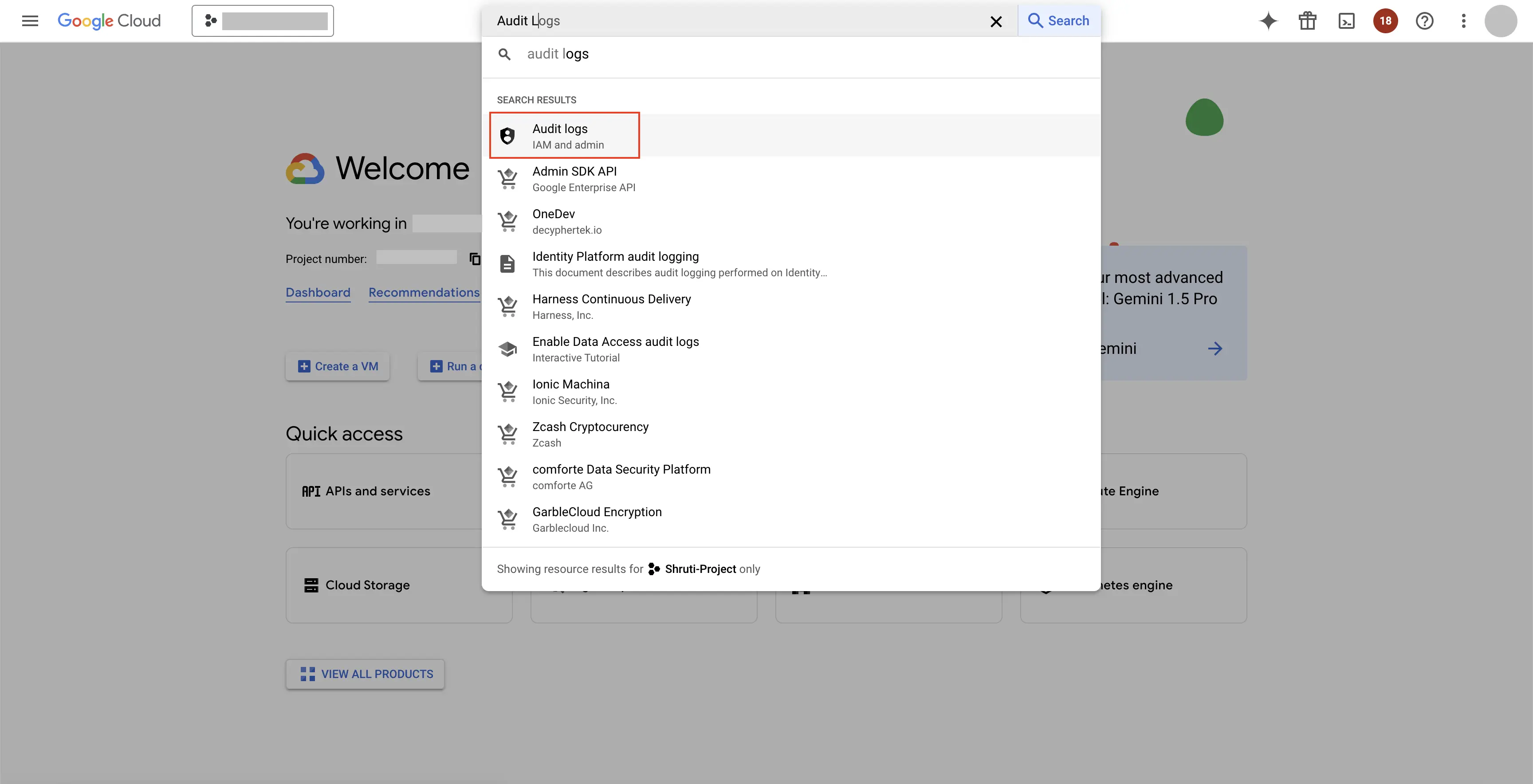Open the Kubernetes engine quick access card
1533x784 pixels.
pyautogui.click(x=1174, y=585)
